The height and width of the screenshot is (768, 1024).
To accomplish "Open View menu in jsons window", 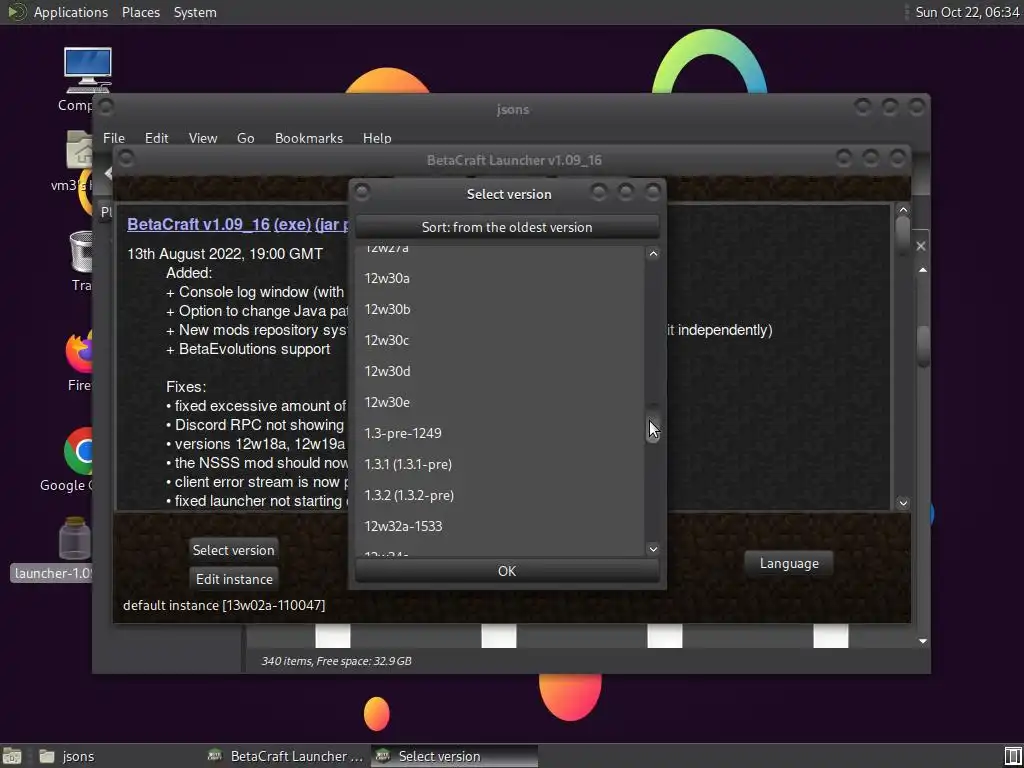I will click(x=203, y=138).
